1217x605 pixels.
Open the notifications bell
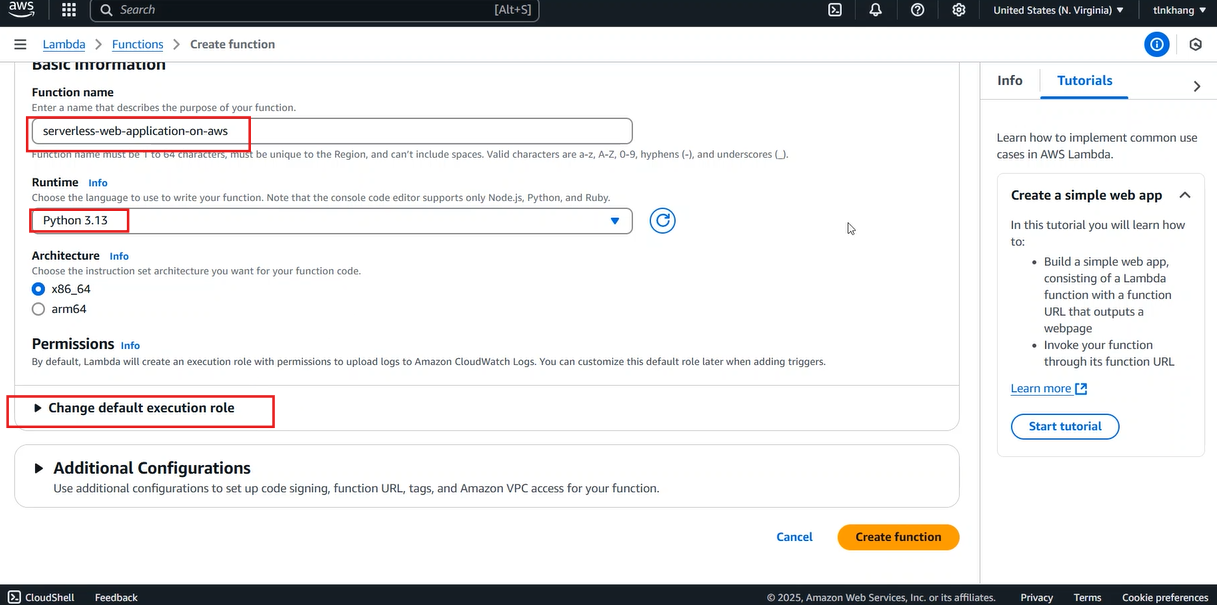pyautogui.click(x=876, y=10)
